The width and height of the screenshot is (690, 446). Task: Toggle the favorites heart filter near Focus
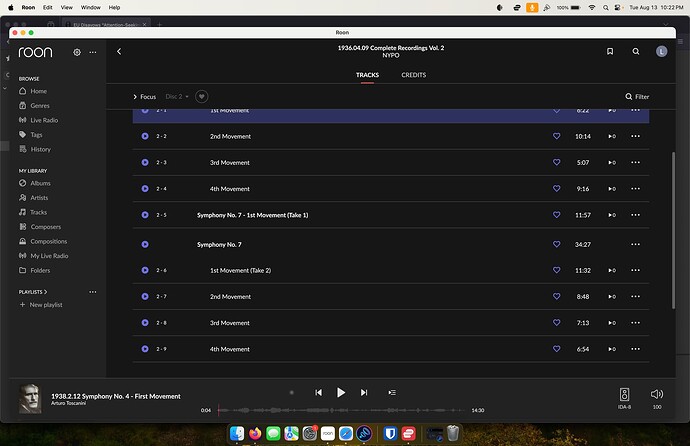point(202,96)
